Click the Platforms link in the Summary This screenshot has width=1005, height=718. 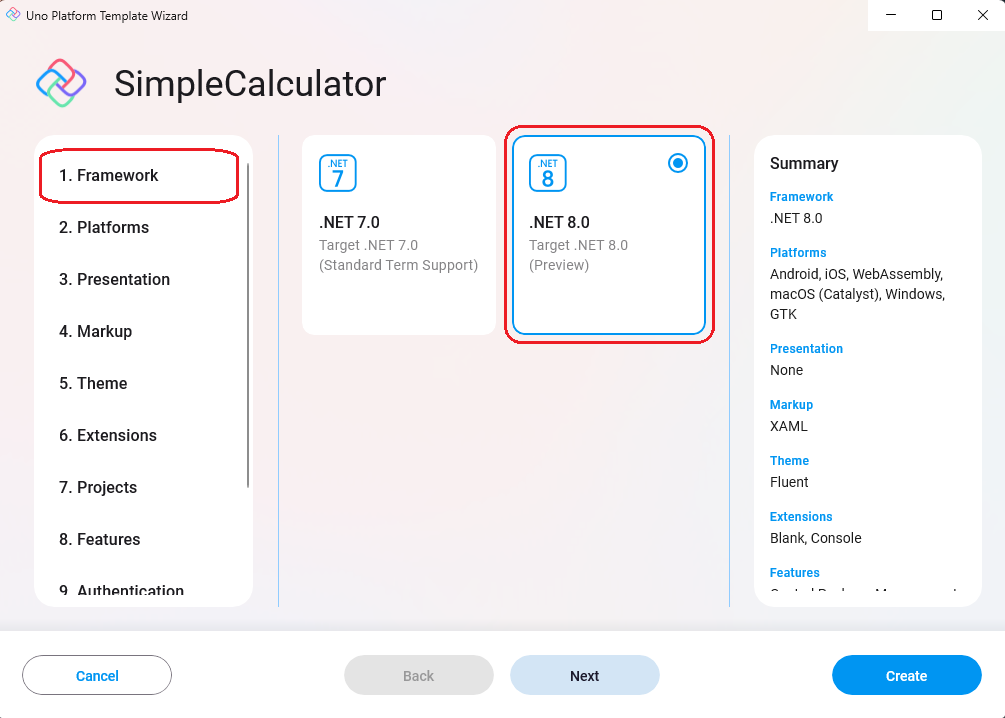(797, 252)
